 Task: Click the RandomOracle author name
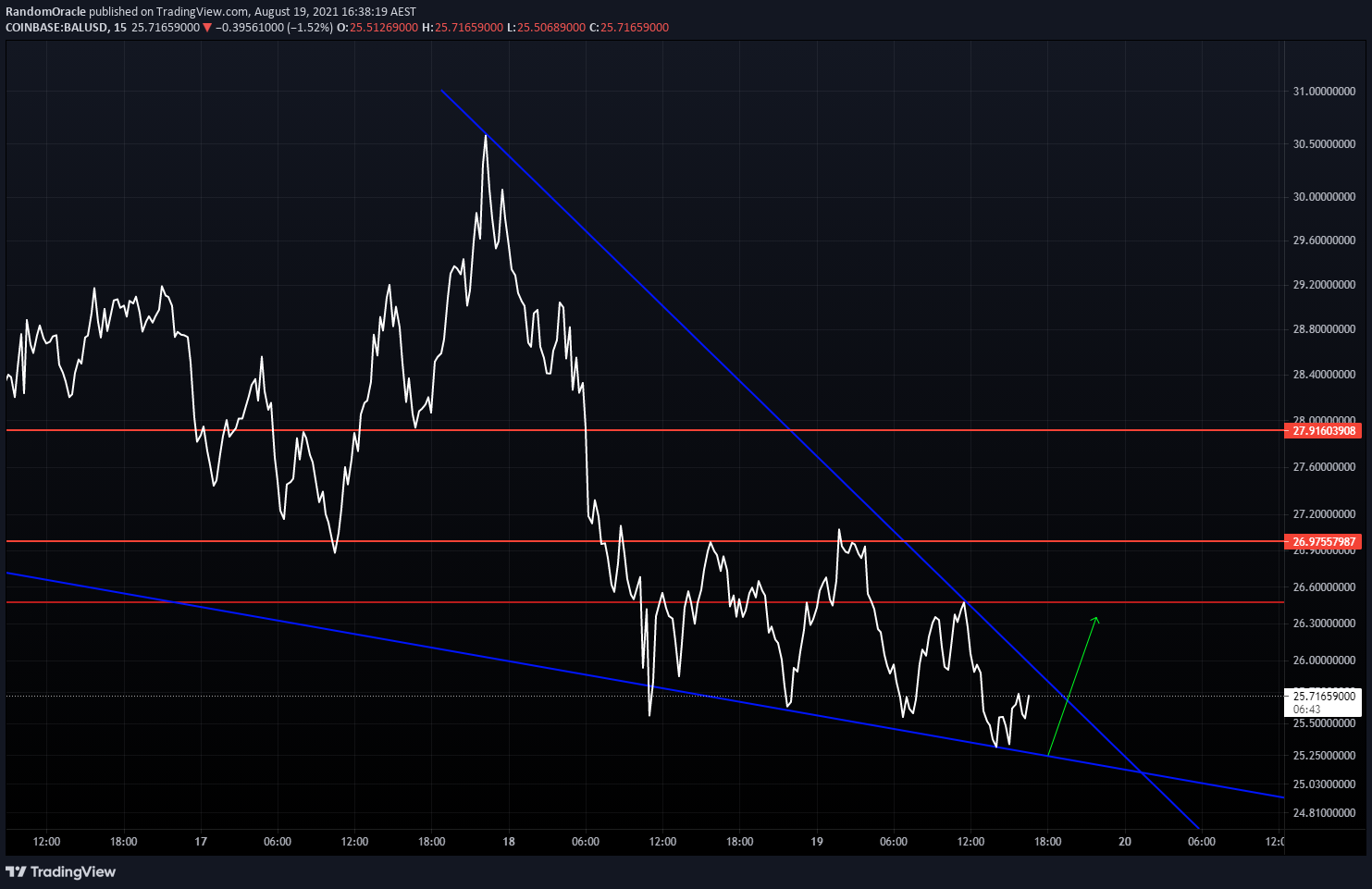[45, 12]
